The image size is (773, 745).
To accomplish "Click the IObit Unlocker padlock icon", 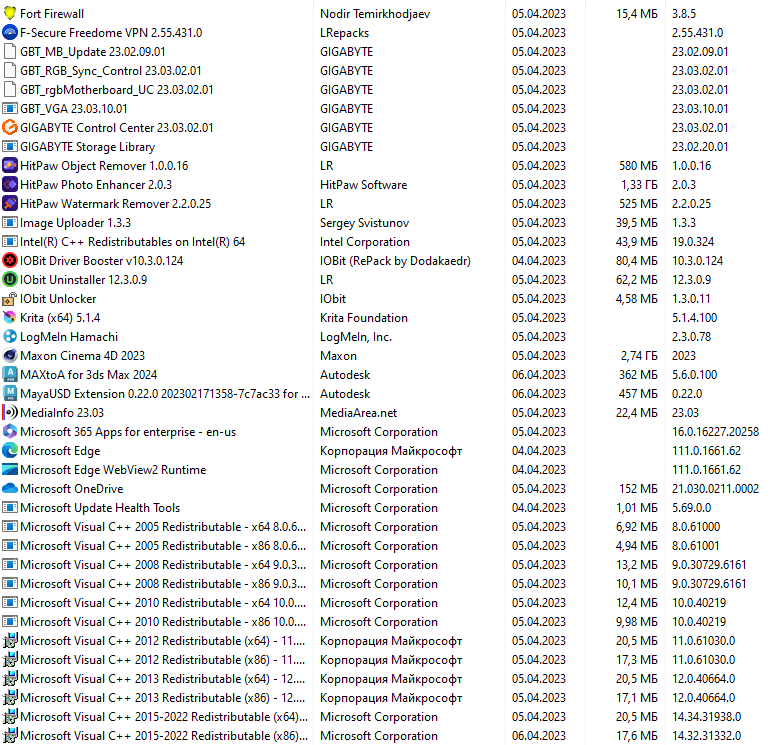I will coord(10,299).
